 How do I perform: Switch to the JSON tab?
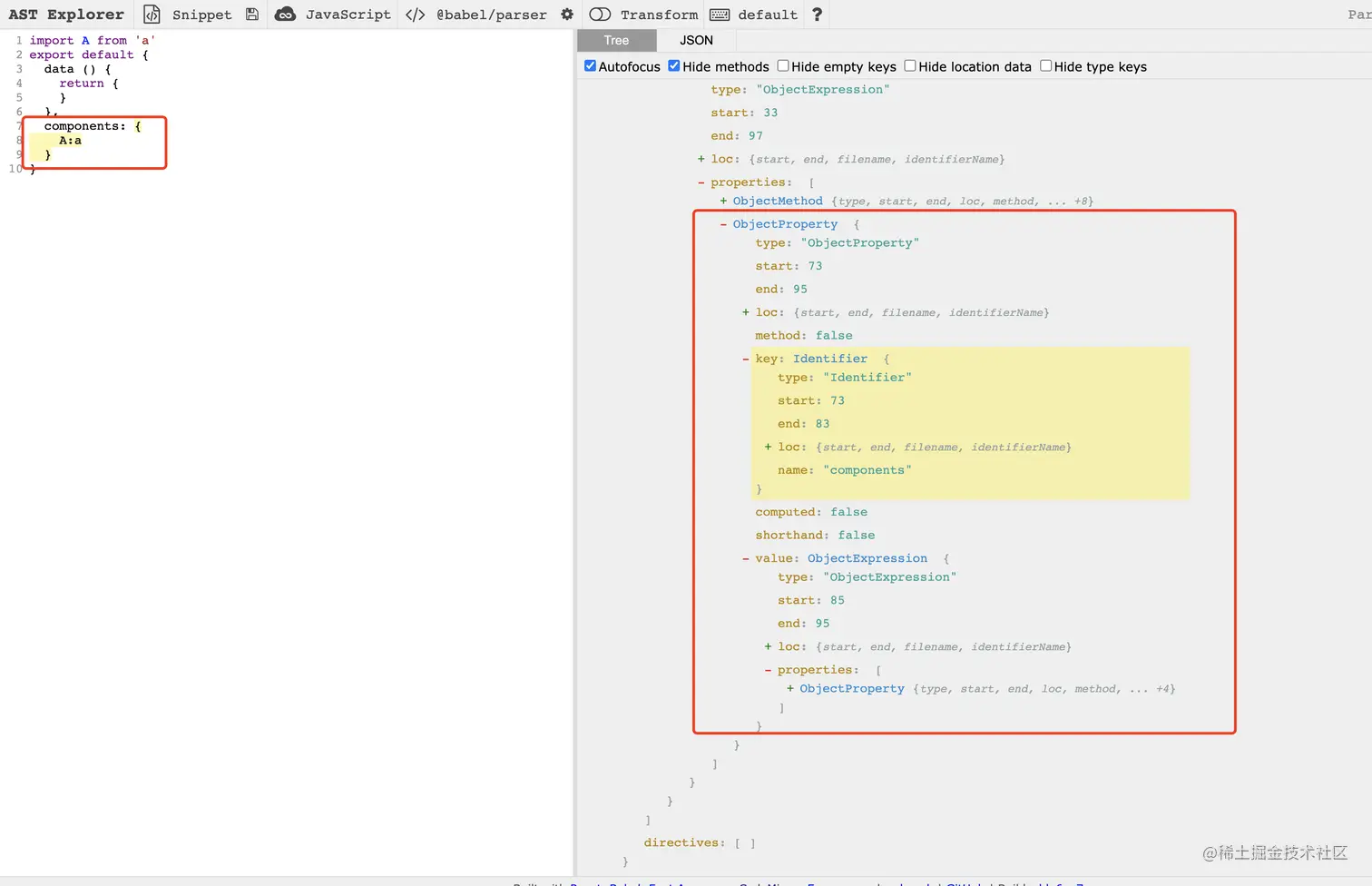pos(697,40)
